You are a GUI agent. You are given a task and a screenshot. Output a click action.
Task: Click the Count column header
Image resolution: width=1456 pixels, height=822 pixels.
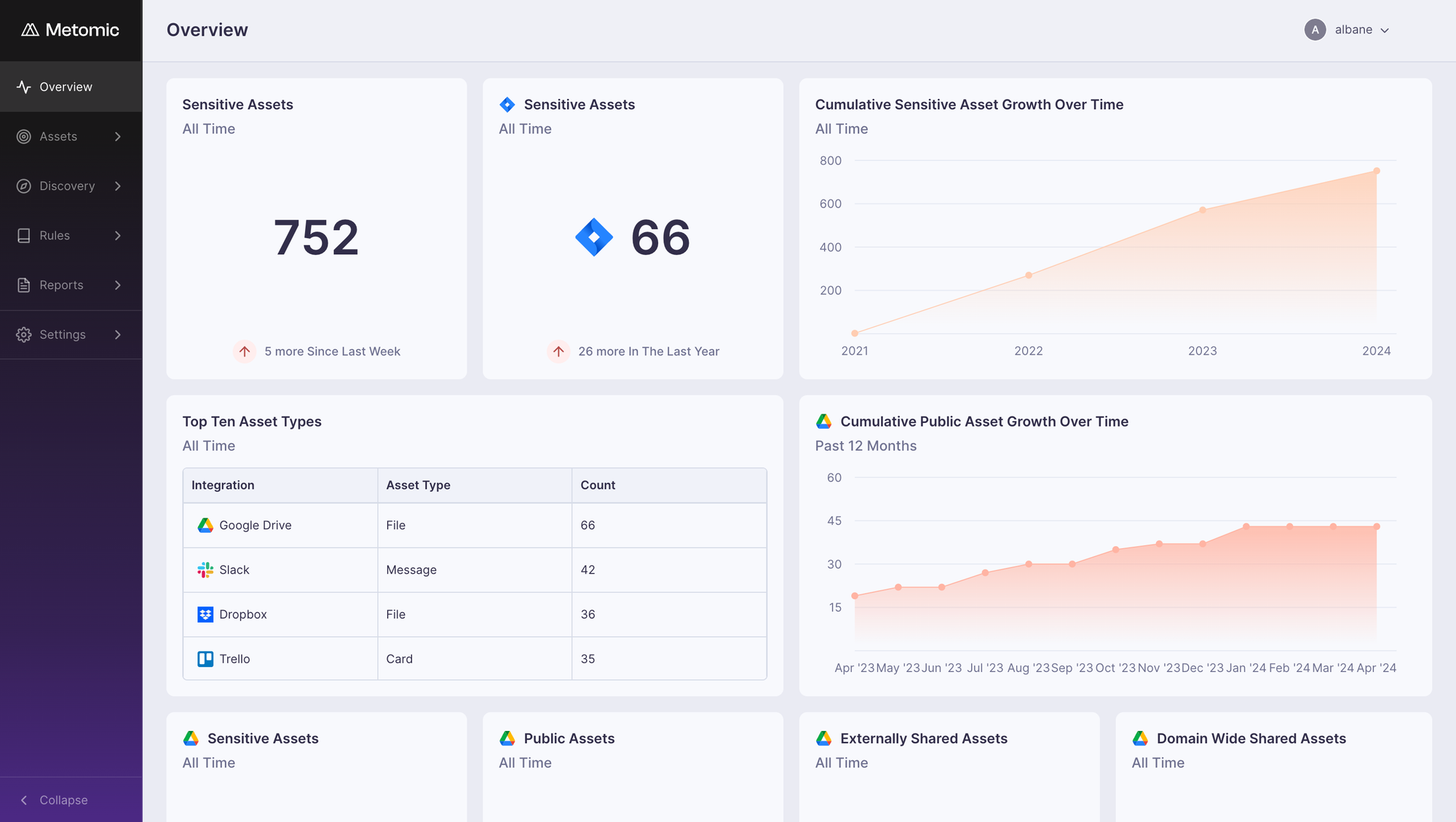[598, 485]
